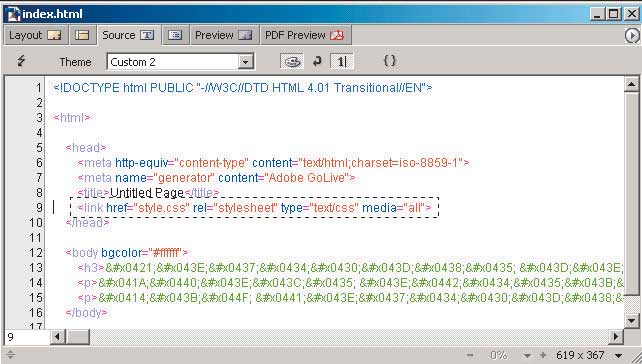642x364 pixels.
Task: Click the "Adobe GoLive" generator value
Action: pos(306,178)
